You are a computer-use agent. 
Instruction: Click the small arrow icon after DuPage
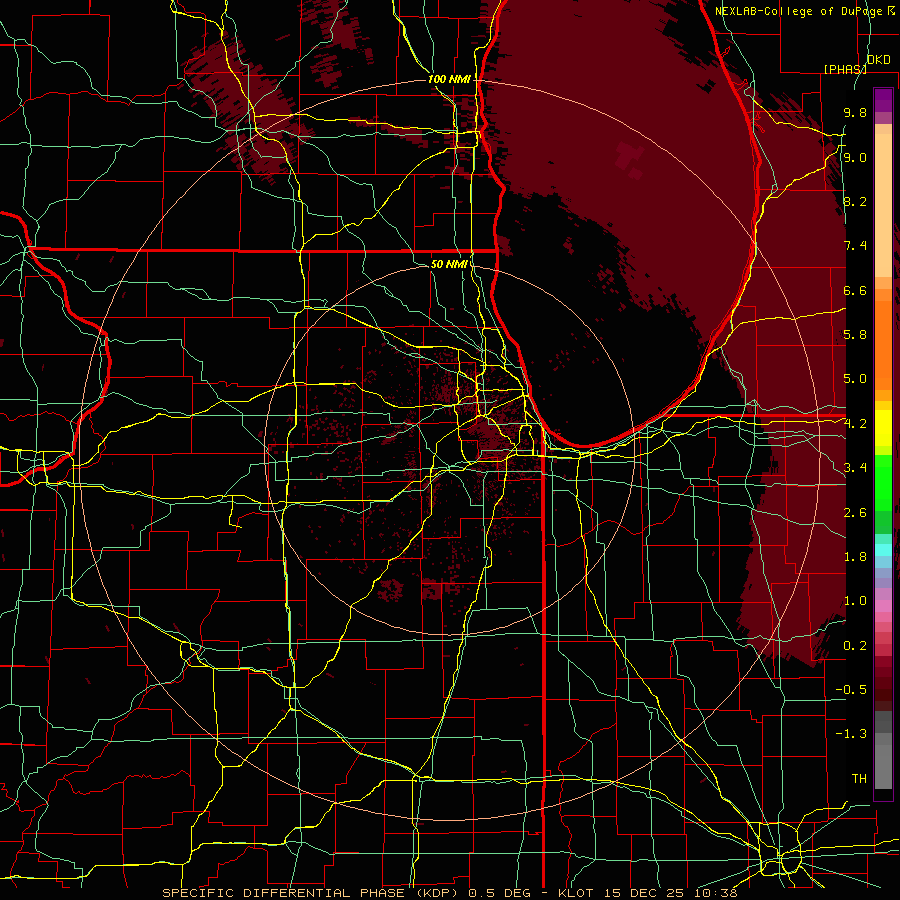(891, 11)
